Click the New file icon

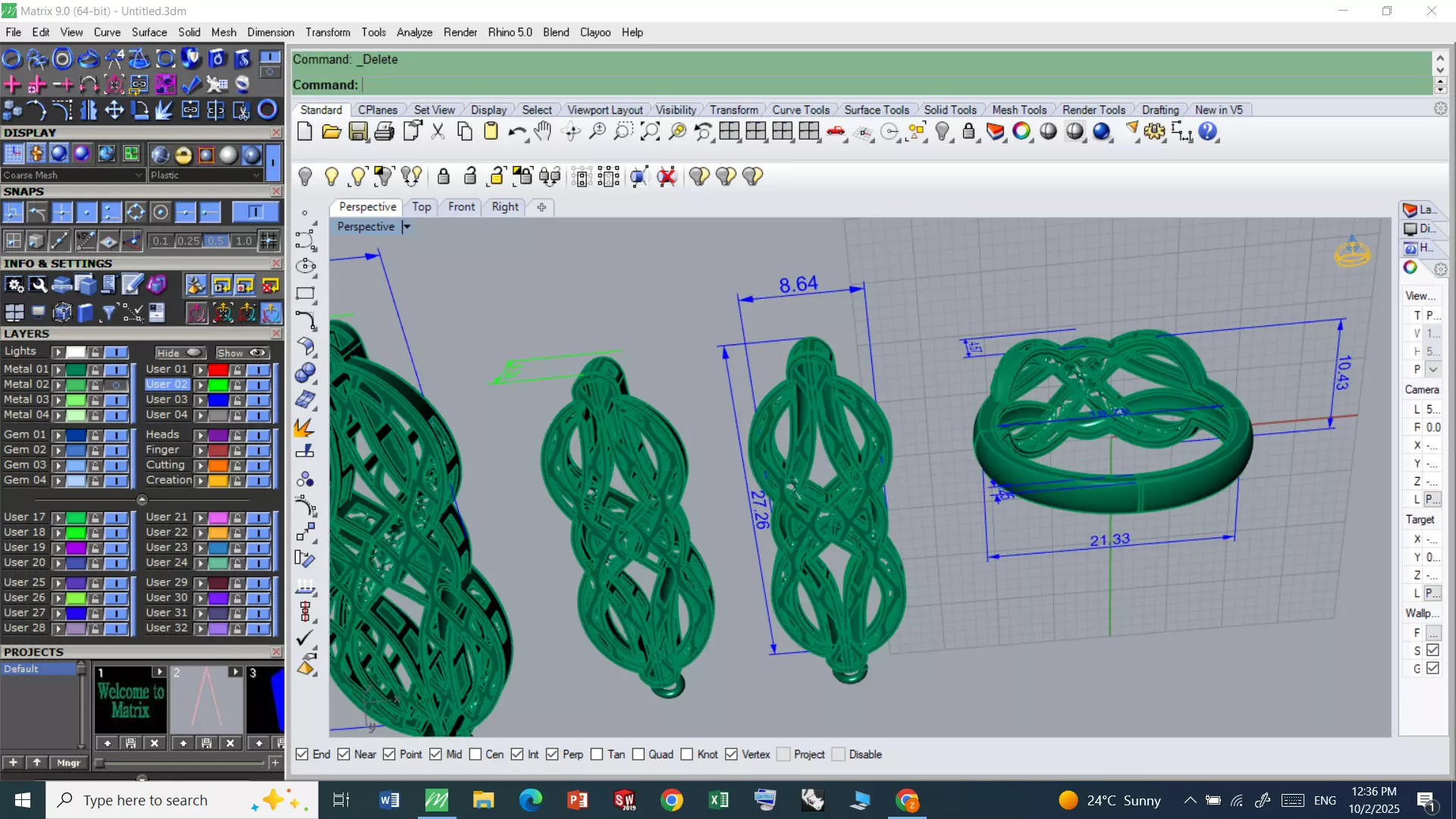305,132
